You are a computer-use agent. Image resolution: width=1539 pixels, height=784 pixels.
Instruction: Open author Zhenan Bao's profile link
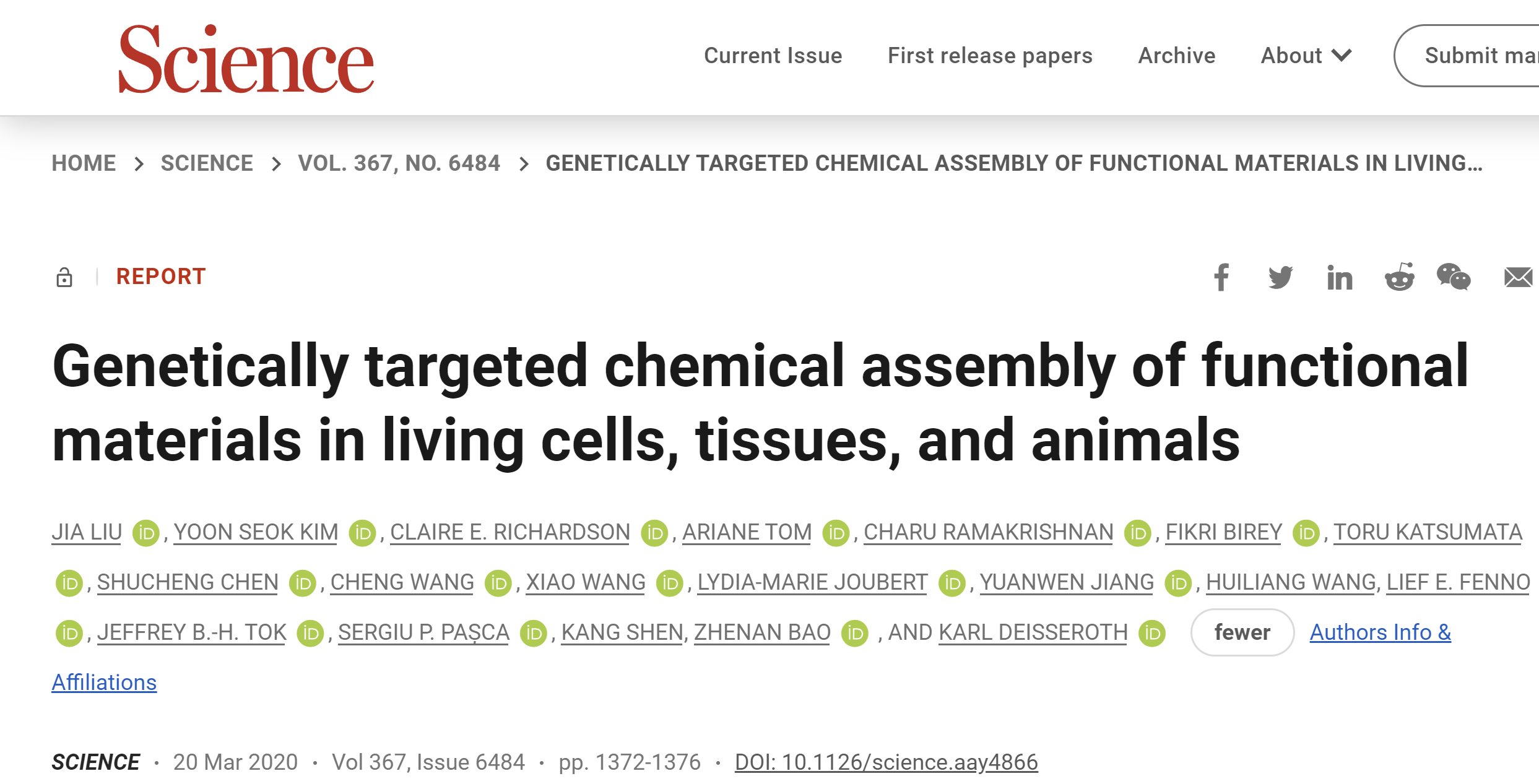pyautogui.click(x=762, y=632)
